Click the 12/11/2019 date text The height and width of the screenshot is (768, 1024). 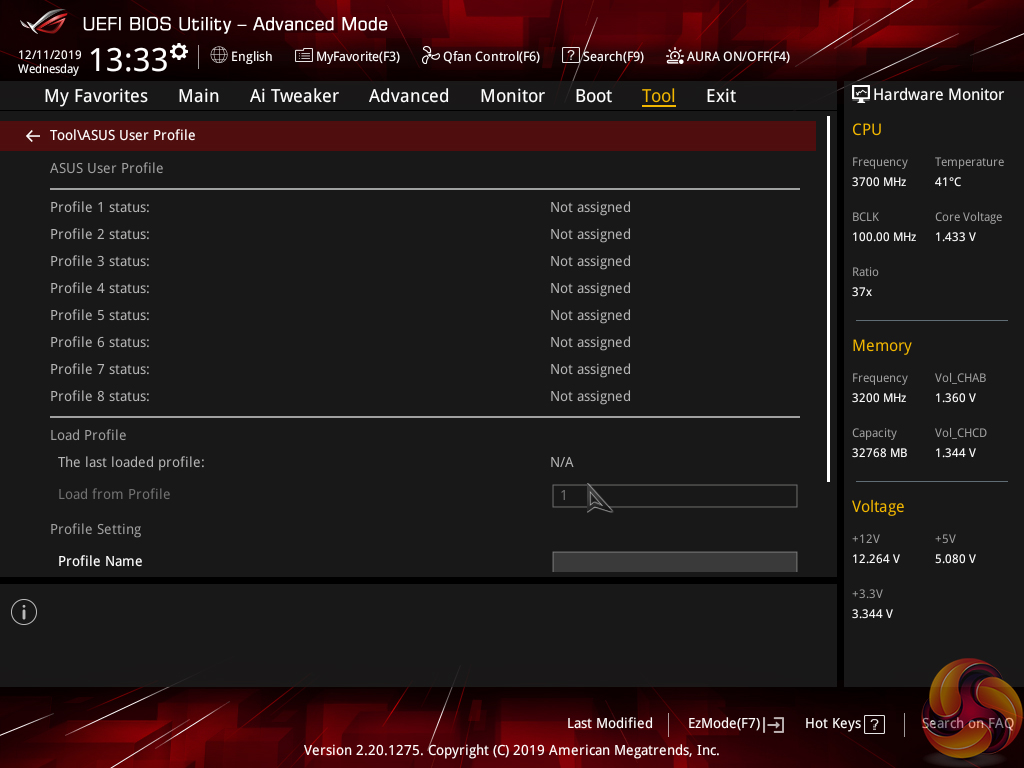coord(50,54)
